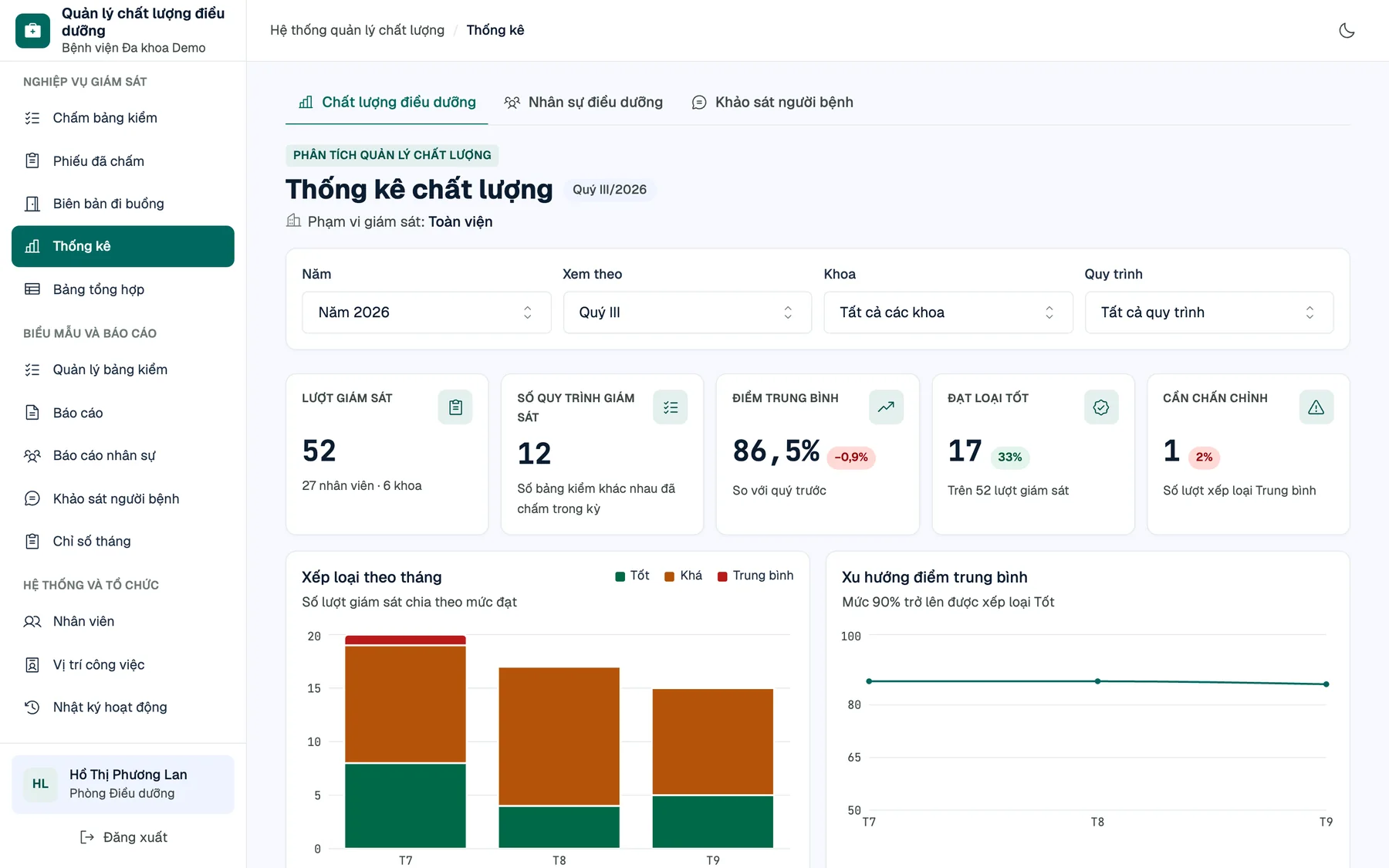Toggle the Trung bình legend swatch

click(722, 576)
